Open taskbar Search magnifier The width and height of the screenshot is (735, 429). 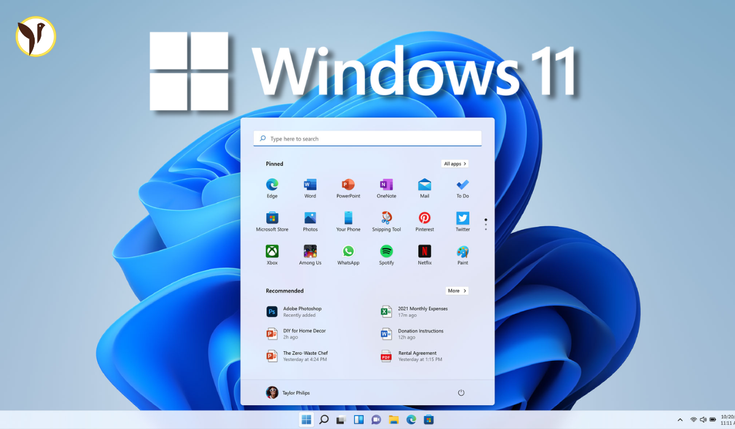[323, 420]
